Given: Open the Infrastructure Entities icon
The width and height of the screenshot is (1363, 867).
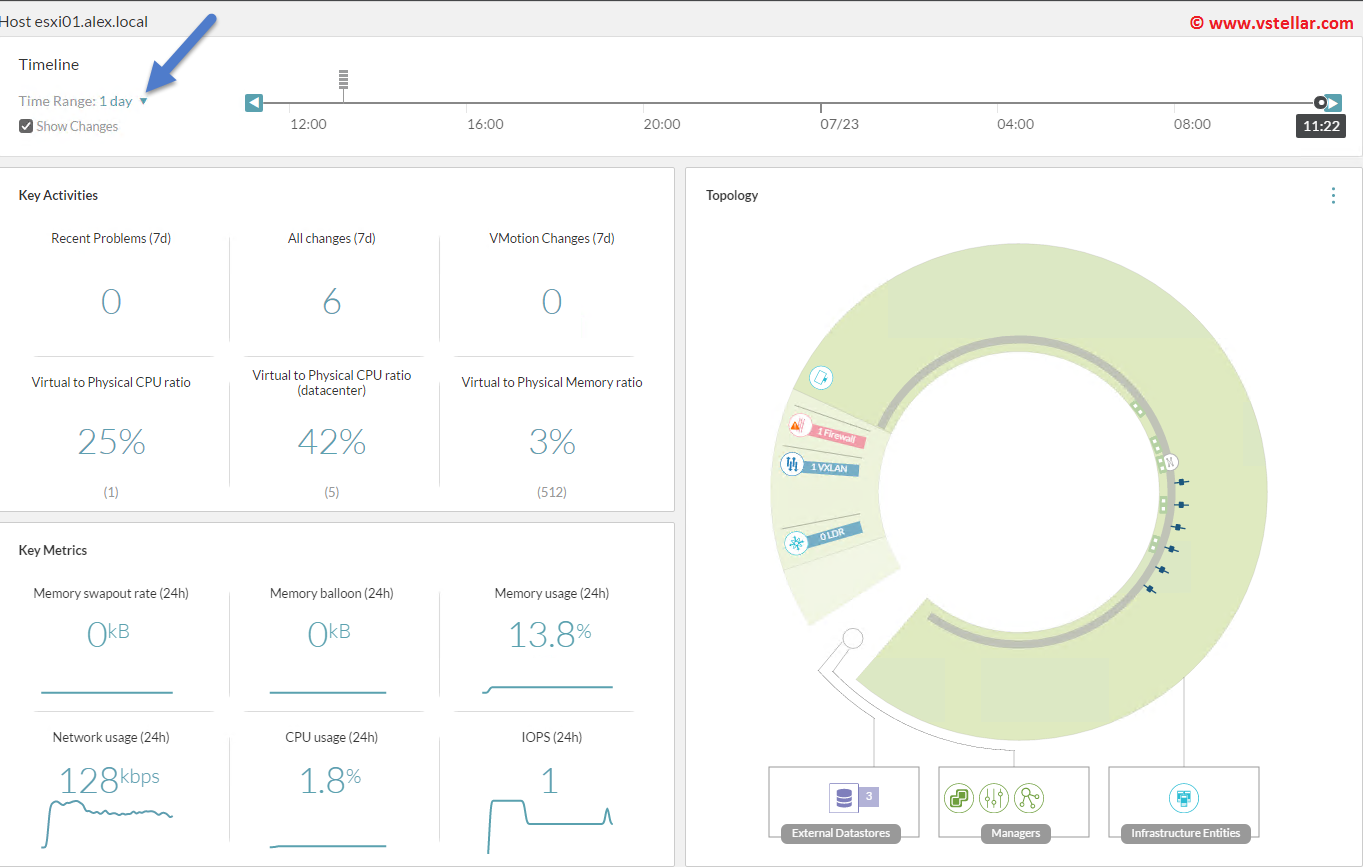Looking at the screenshot, I should coord(1184,798).
